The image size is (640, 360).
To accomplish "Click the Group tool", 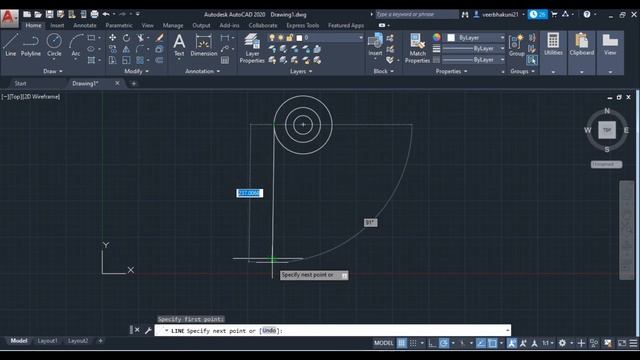I will click(516, 45).
